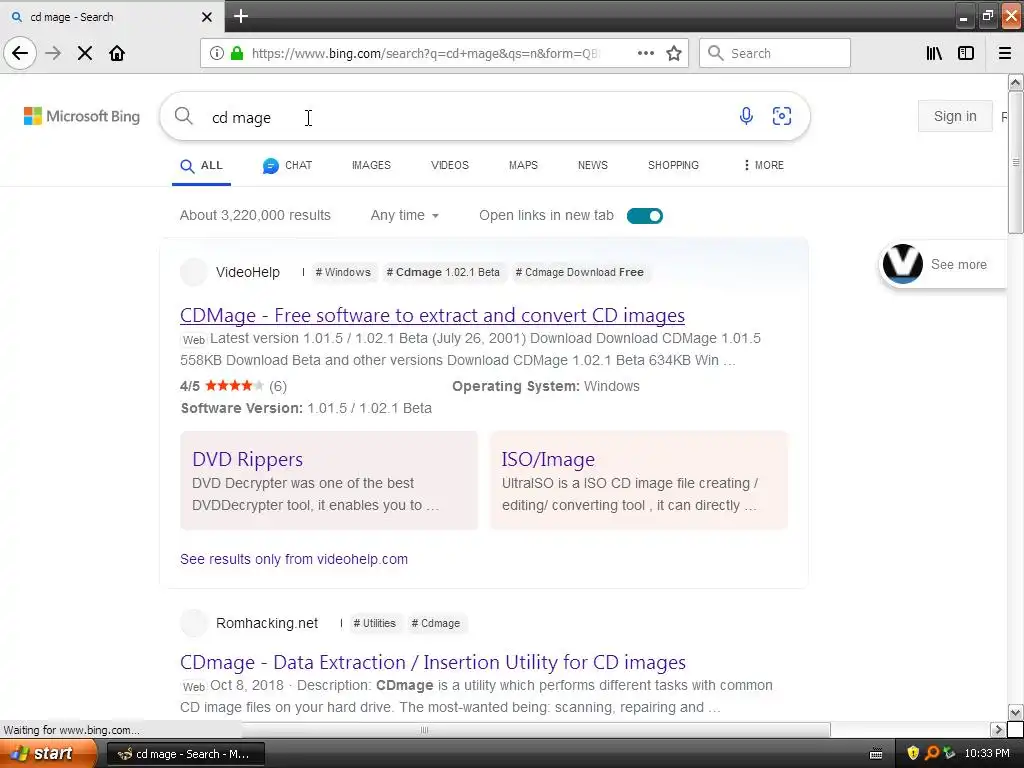The width and height of the screenshot is (1024, 768).
Task: Open the Firefox hamburger menu
Action: (1005, 53)
